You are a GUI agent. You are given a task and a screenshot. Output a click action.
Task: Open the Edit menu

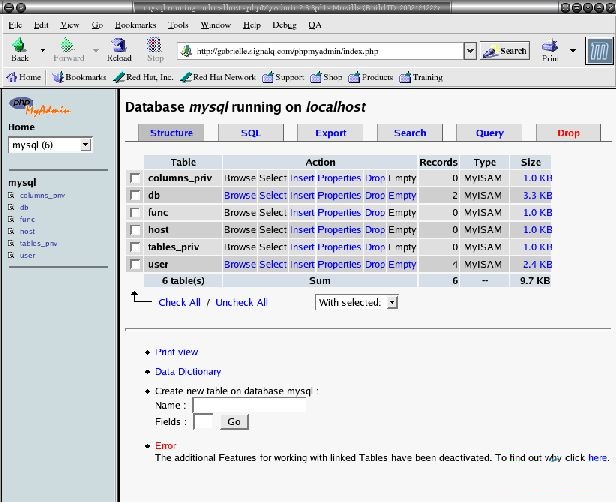coord(41,25)
